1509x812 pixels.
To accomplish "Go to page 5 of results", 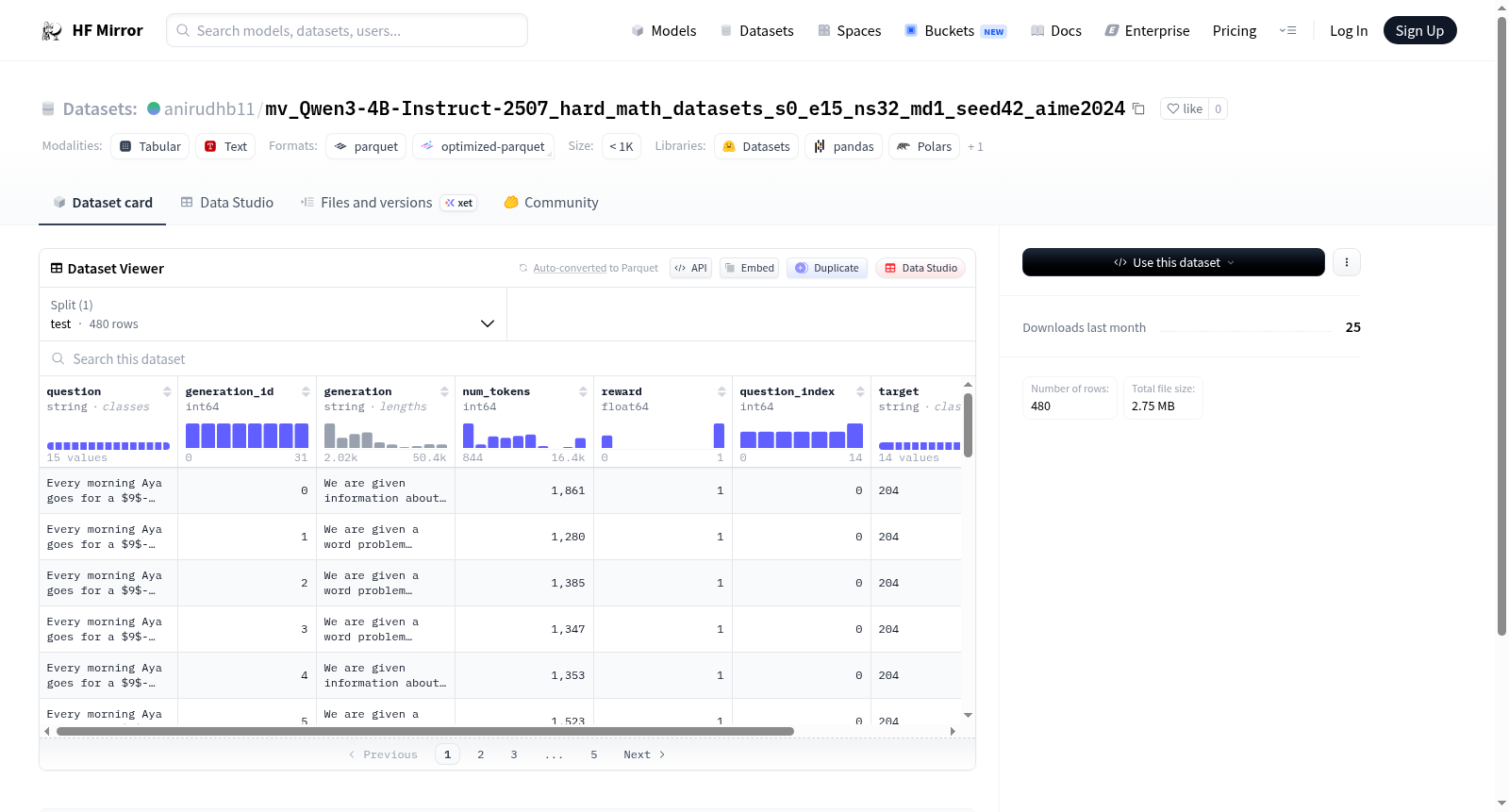I will point(594,754).
